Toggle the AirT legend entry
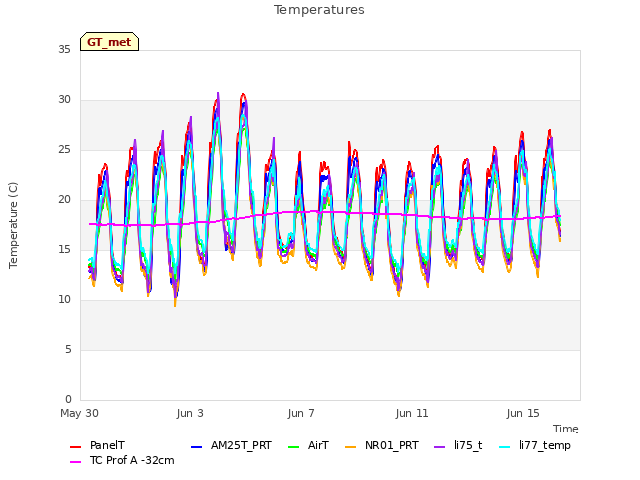Viewport: 640px width, 480px height. (x=308, y=445)
